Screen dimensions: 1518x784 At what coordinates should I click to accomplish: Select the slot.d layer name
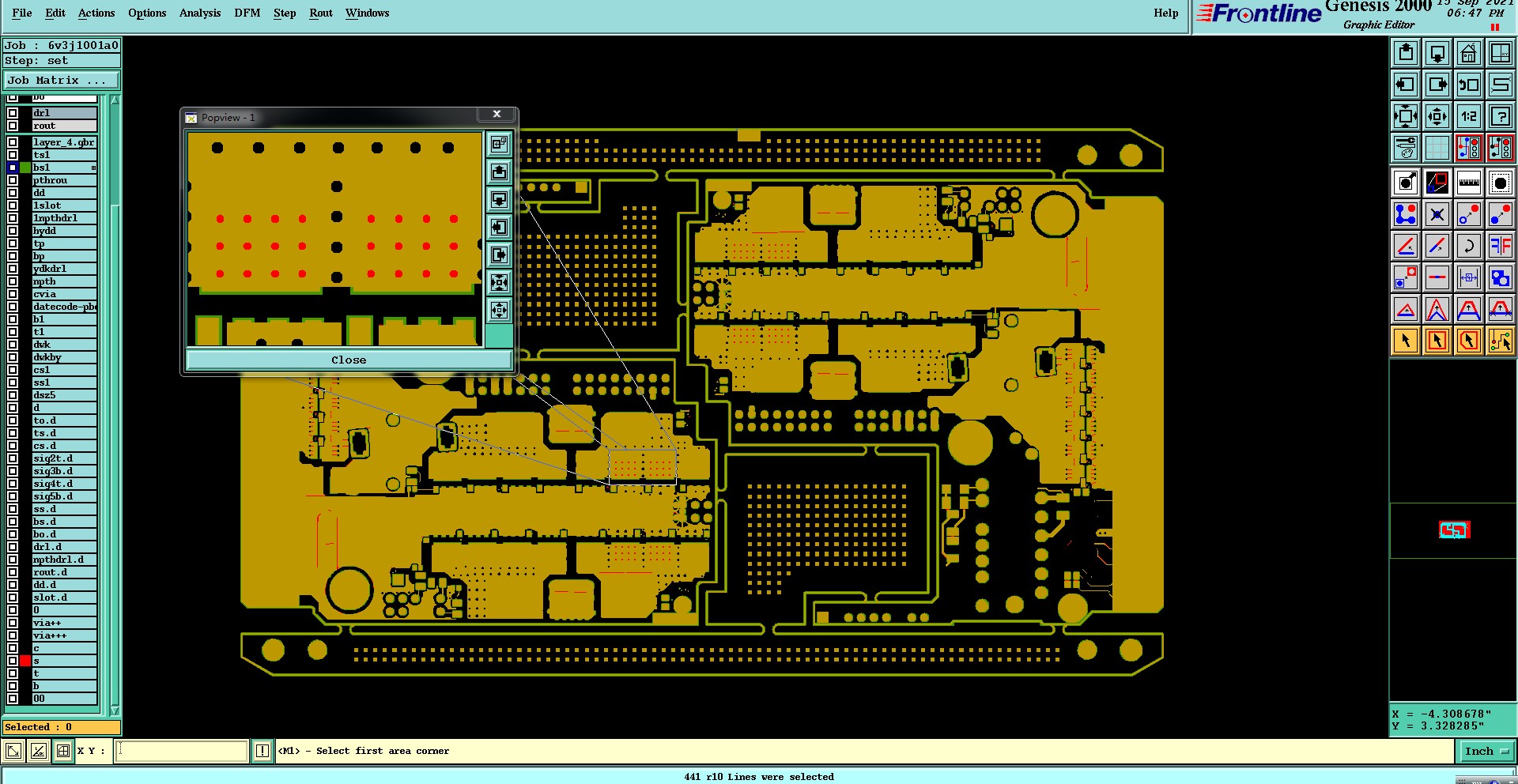pyautogui.click(x=65, y=597)
